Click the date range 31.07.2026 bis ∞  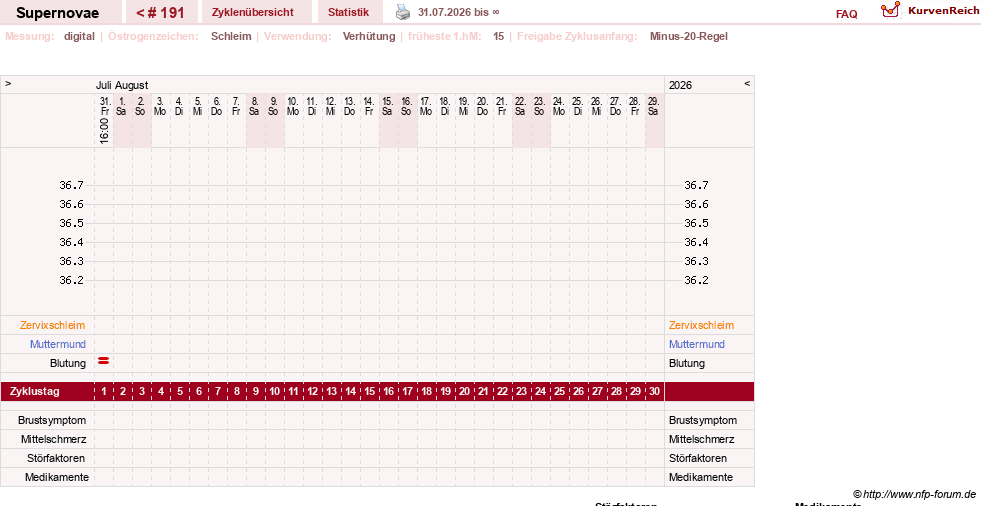pyautogui.click(x=459, y=12)
